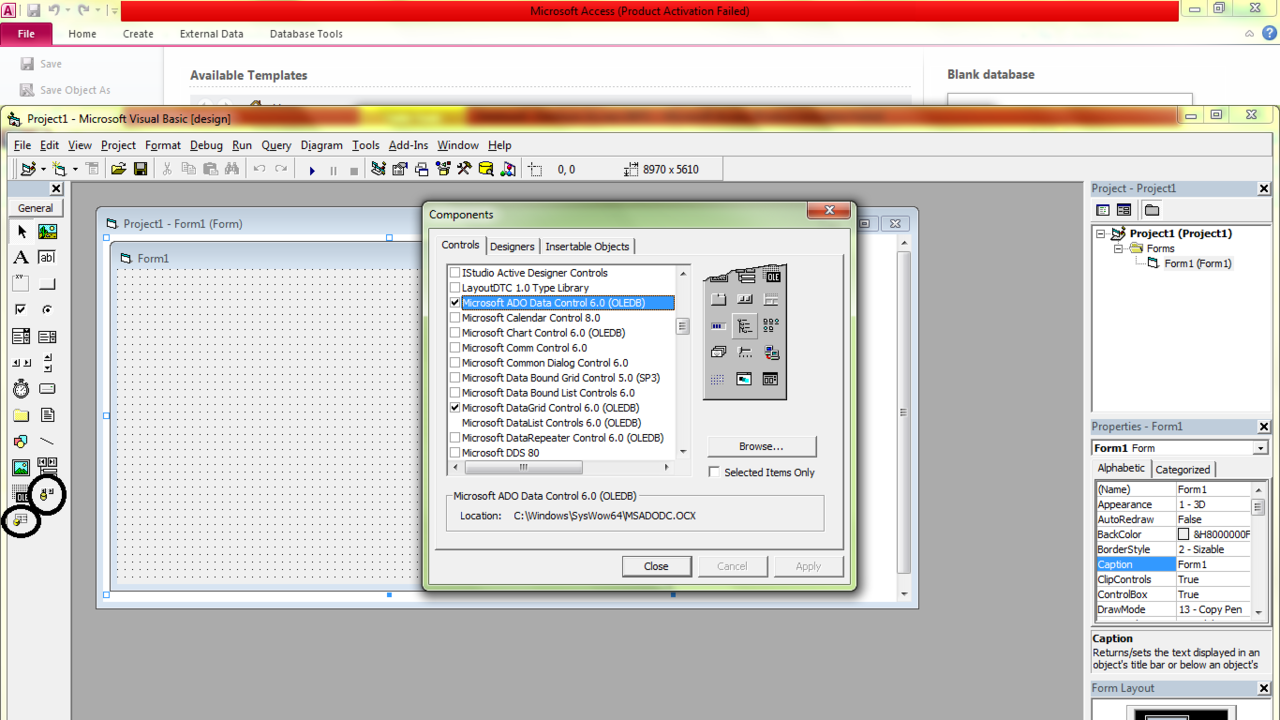This screenshot has height=720, width=1280.
Task: Click the BackColor color swatch
Action: 1184,535
